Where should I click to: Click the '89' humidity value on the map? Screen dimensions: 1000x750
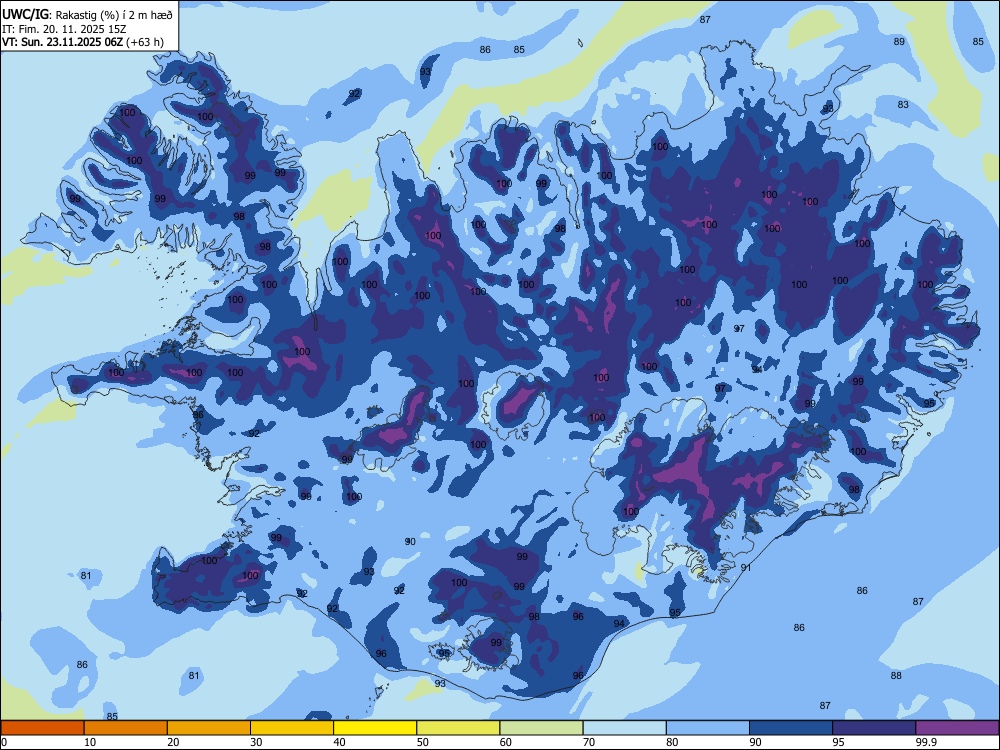[x=899, y=41]
